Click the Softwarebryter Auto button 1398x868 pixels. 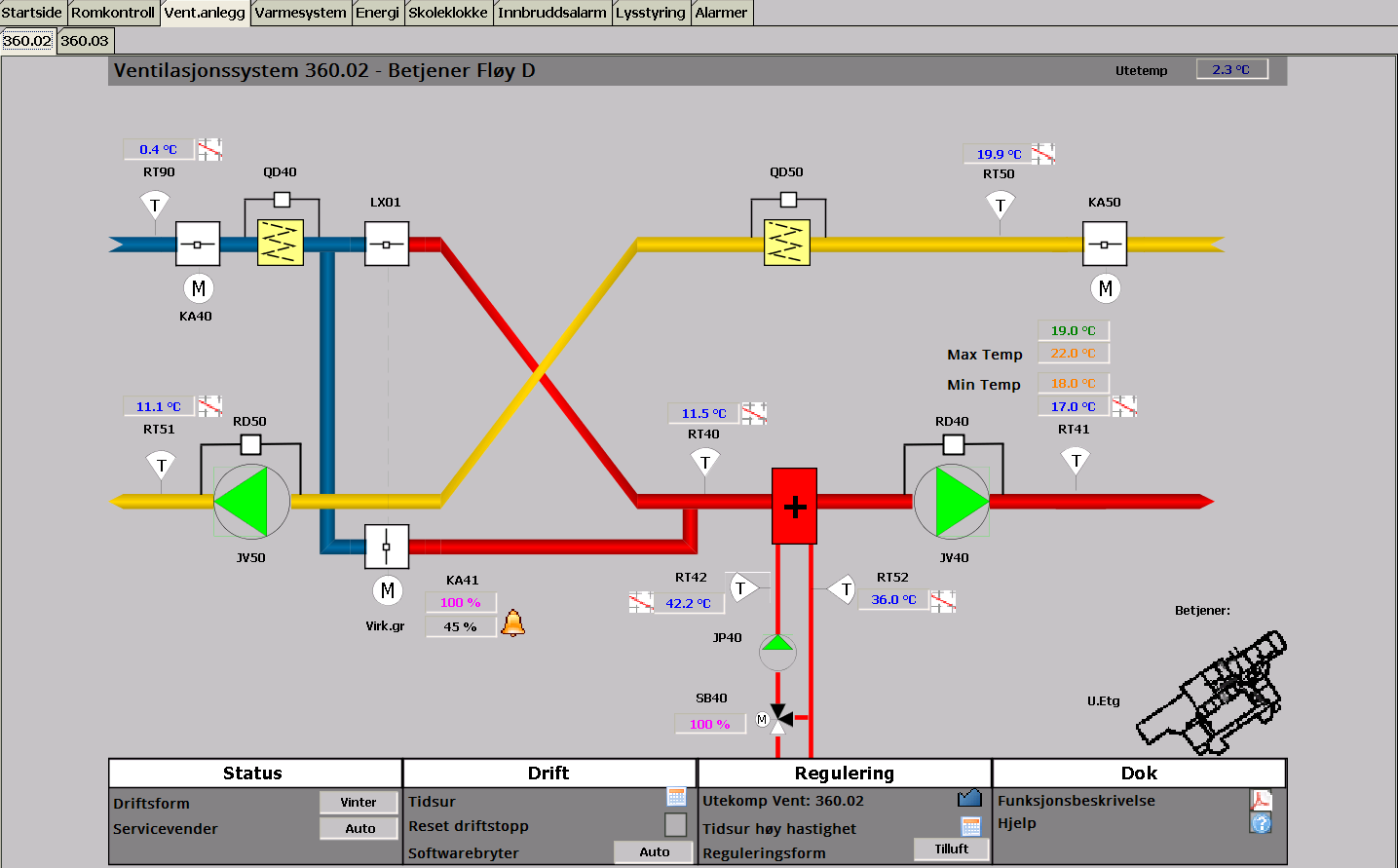[x=655, y=851]
